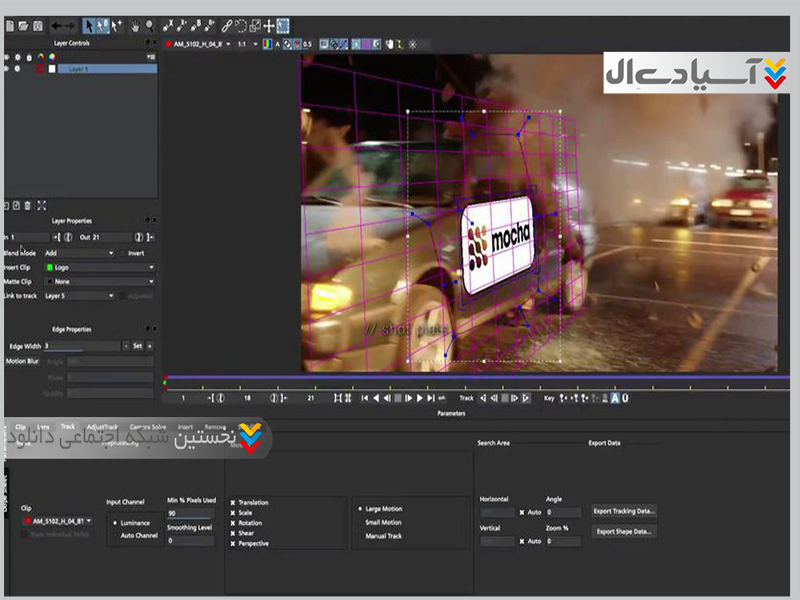
Task: Click the Save Project icon
Action: point(37,25)
